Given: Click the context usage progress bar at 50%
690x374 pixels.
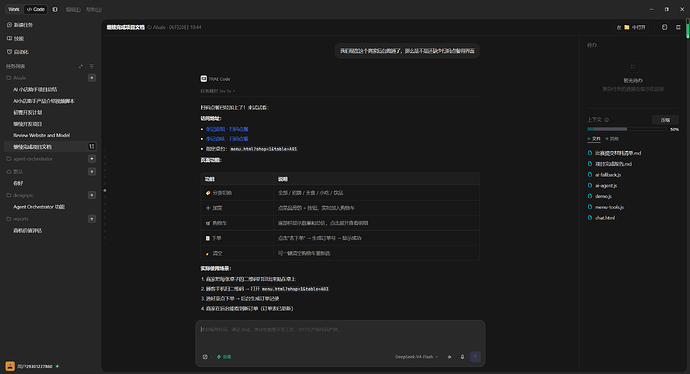Looking at the screenshot, I should 627,129.
